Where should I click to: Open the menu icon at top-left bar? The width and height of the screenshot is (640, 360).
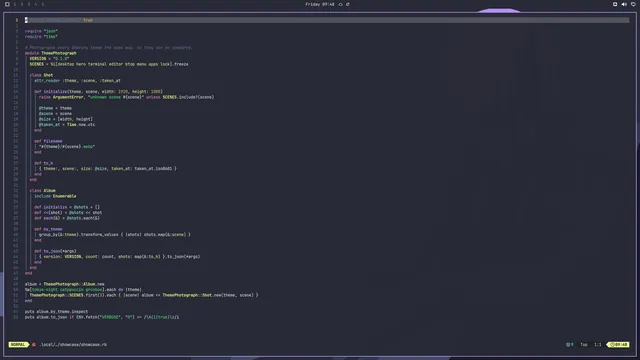point(7,4)
